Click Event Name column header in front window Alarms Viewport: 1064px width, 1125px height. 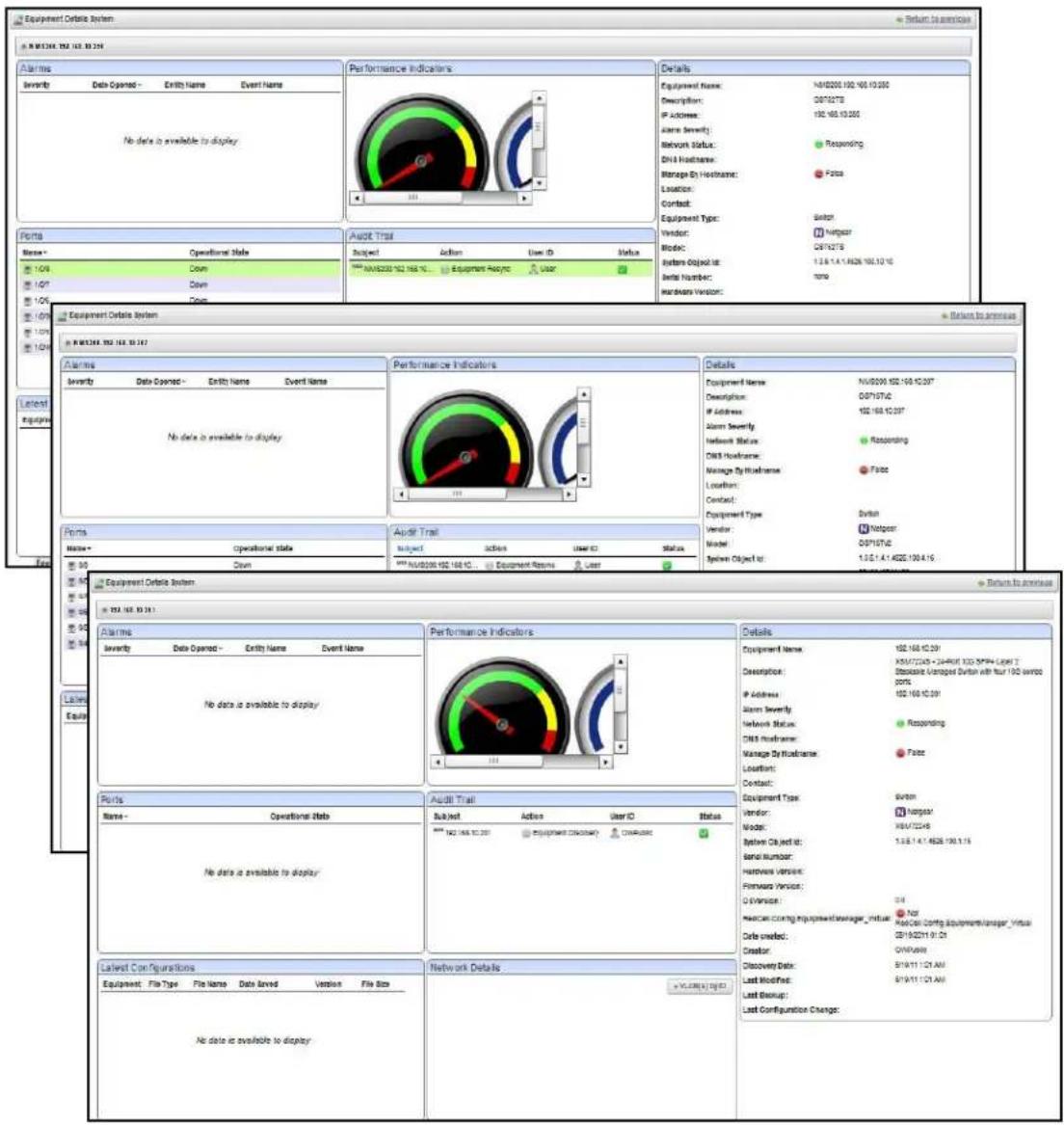tap(342, 649)
